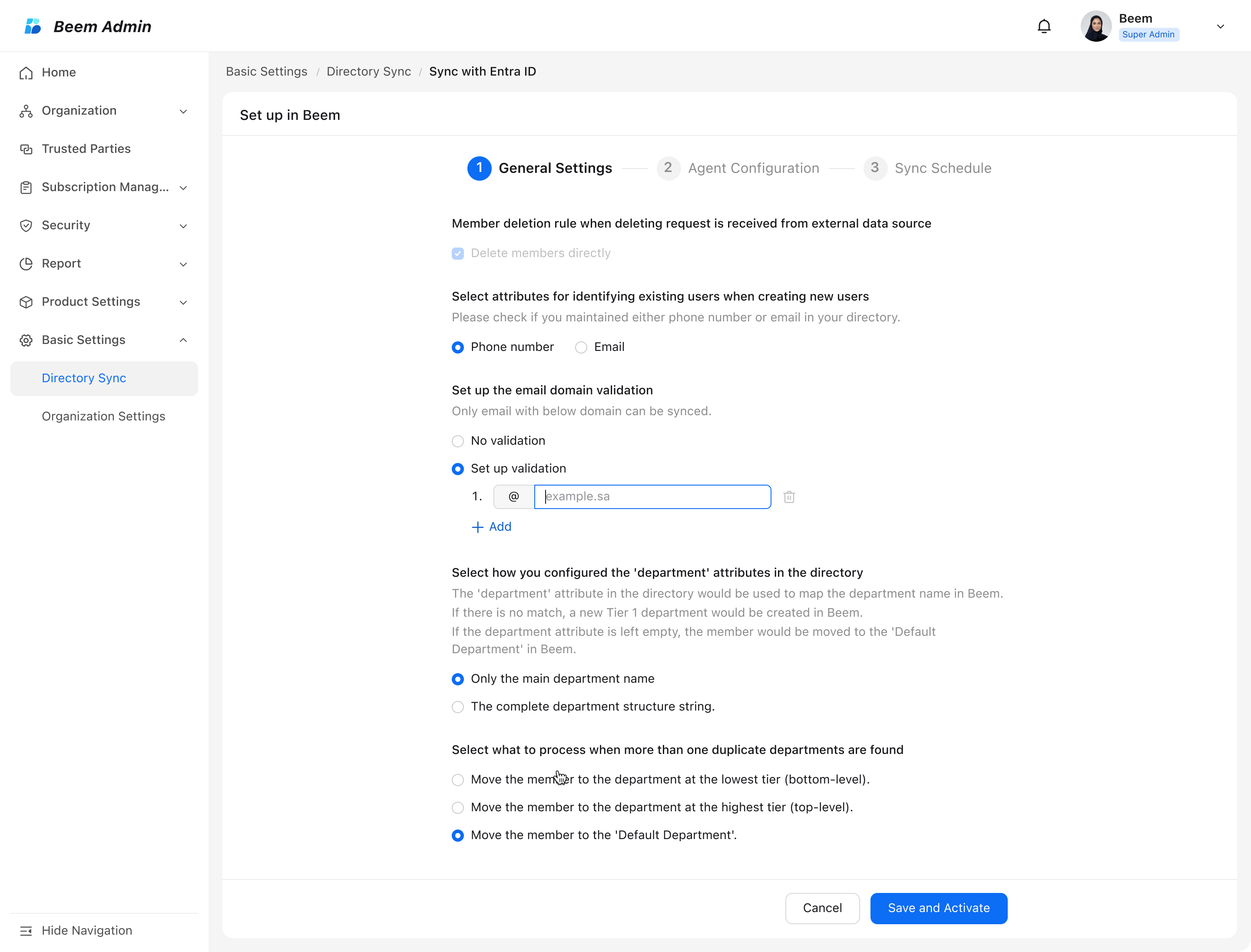Click the Home icon in sidebar
Viewport: 1251px width, 952px height.
click(26, 73)
